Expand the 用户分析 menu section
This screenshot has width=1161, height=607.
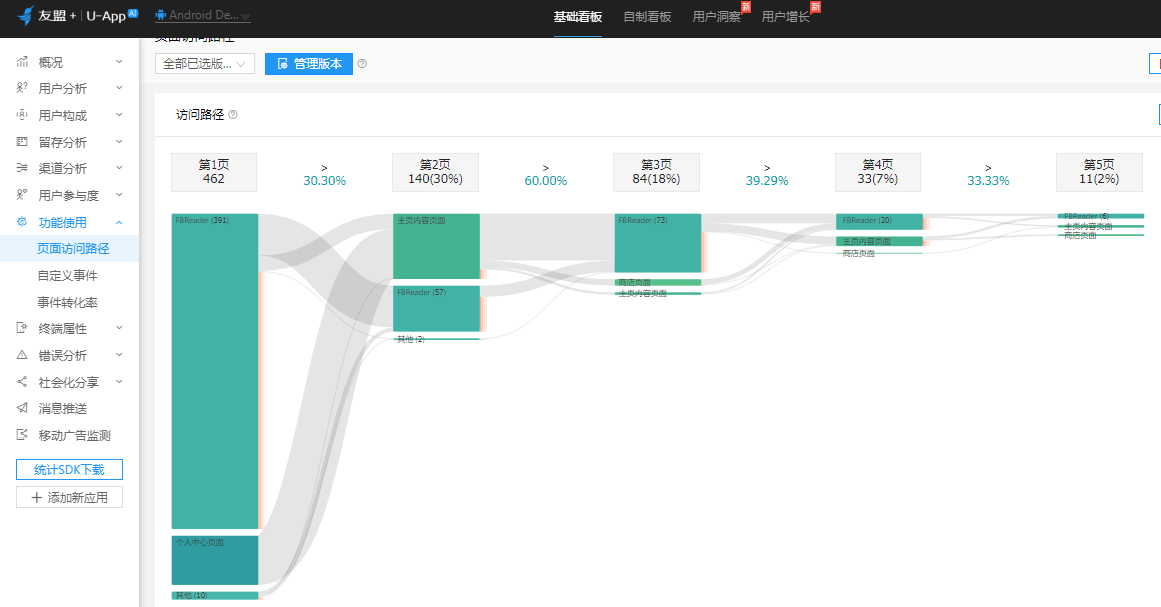[x=119, y=89]
